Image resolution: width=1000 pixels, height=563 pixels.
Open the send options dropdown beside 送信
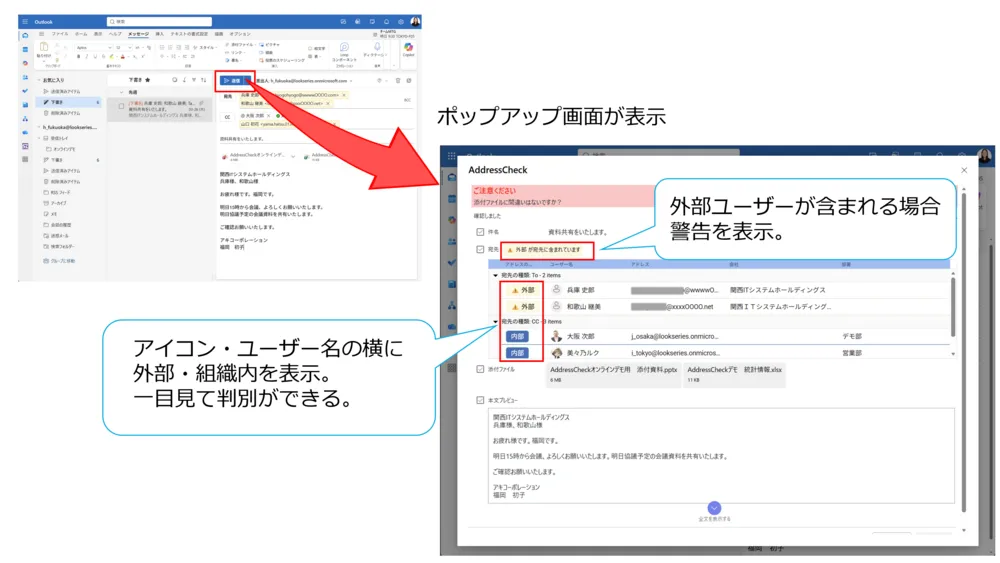pos(249,81)
